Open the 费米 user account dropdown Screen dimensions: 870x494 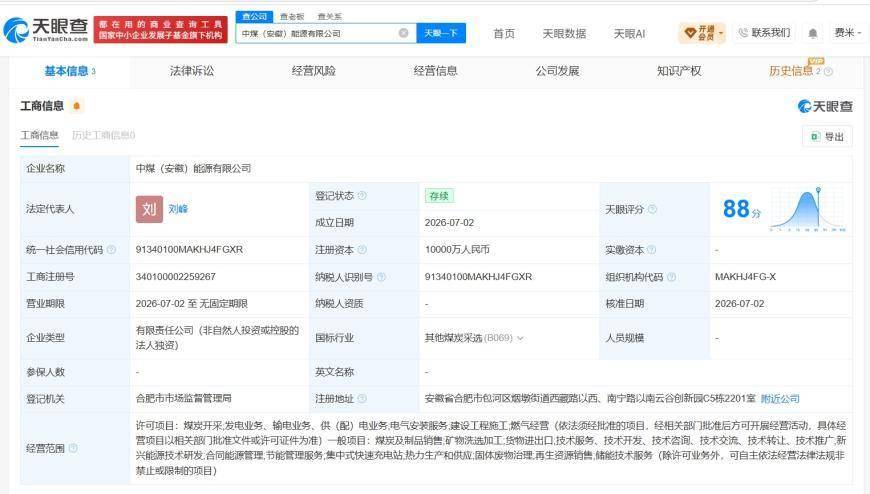coord(847,33)
